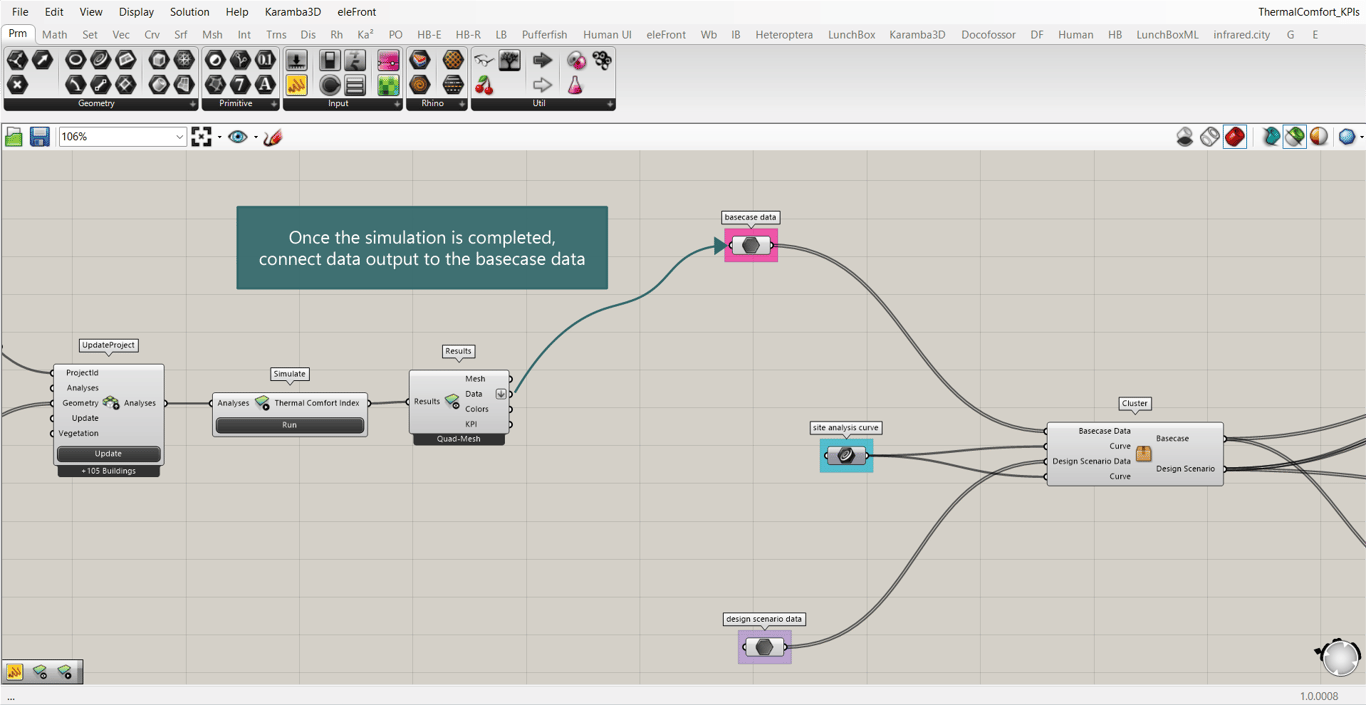1366x705 pixels.
Task: Click the Data output download icon on Results
Action: [501, 394]
